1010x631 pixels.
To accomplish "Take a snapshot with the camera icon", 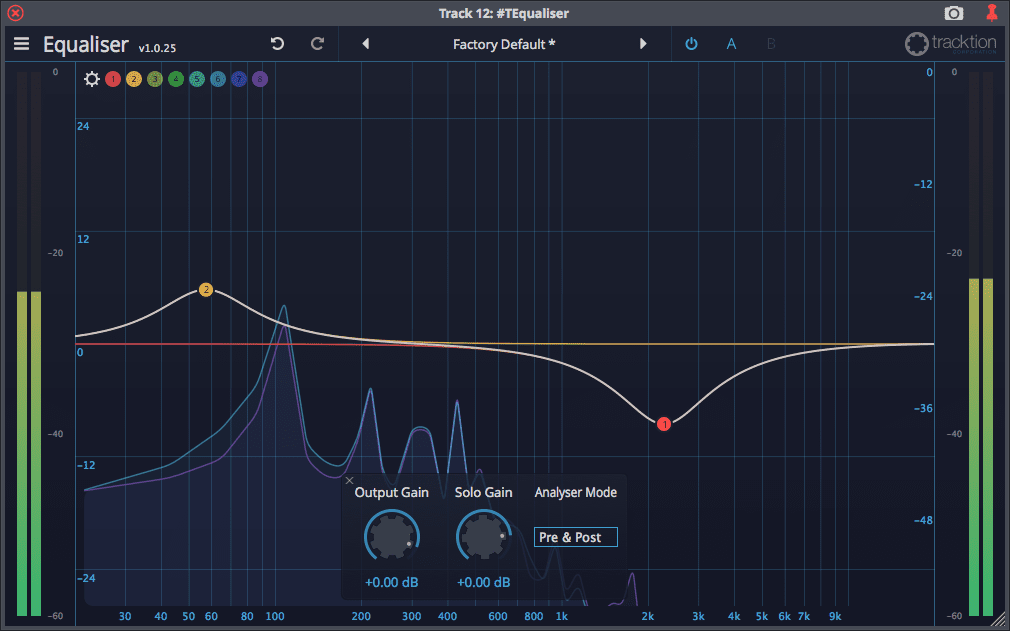I will coord(954,13).
